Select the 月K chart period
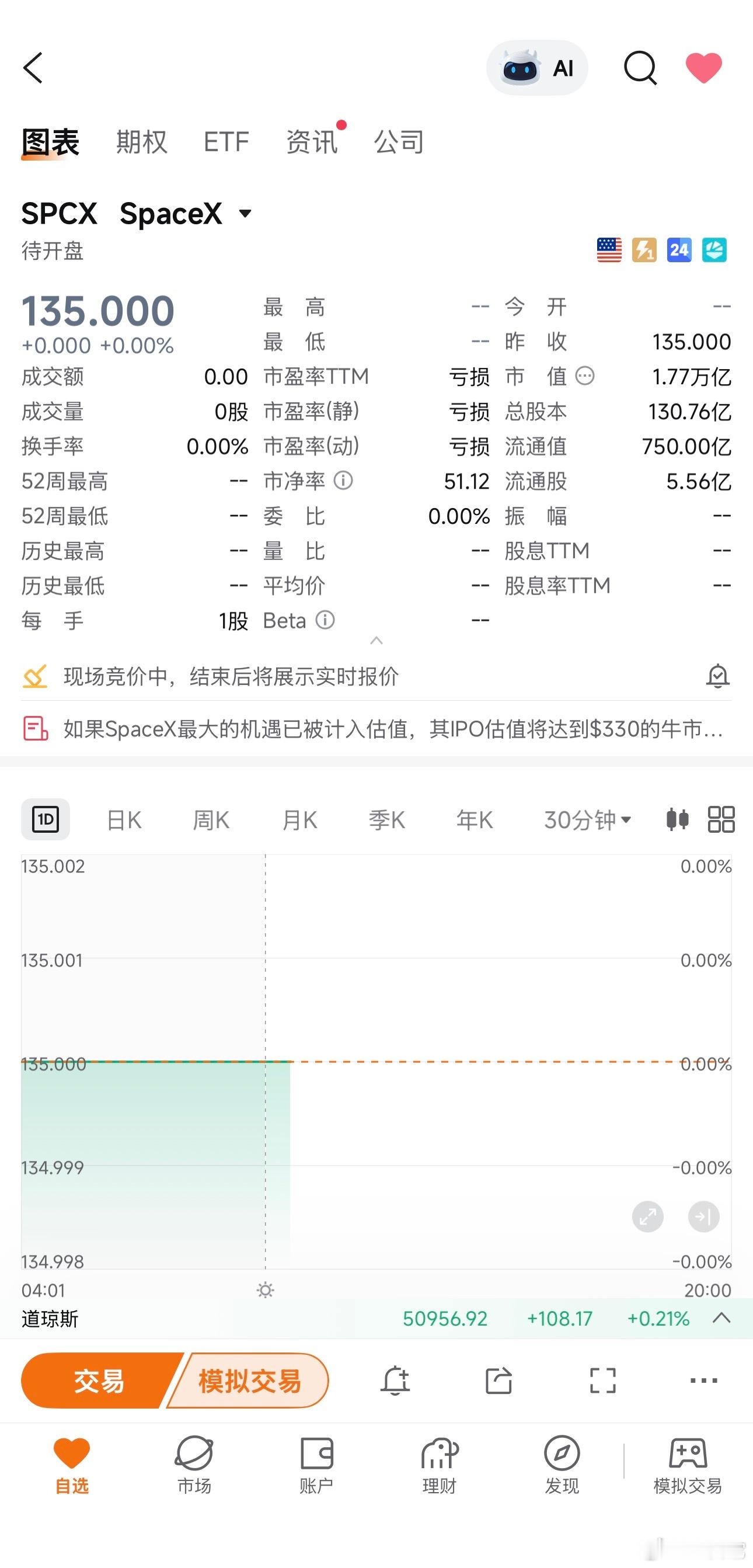 pos(300,820)
